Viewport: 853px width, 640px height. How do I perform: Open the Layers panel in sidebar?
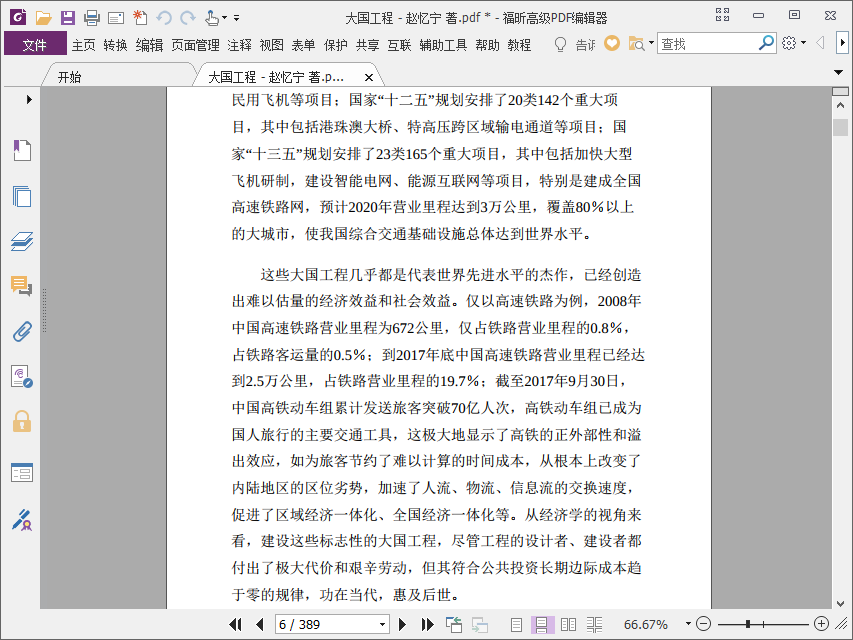tap(22, 241)
